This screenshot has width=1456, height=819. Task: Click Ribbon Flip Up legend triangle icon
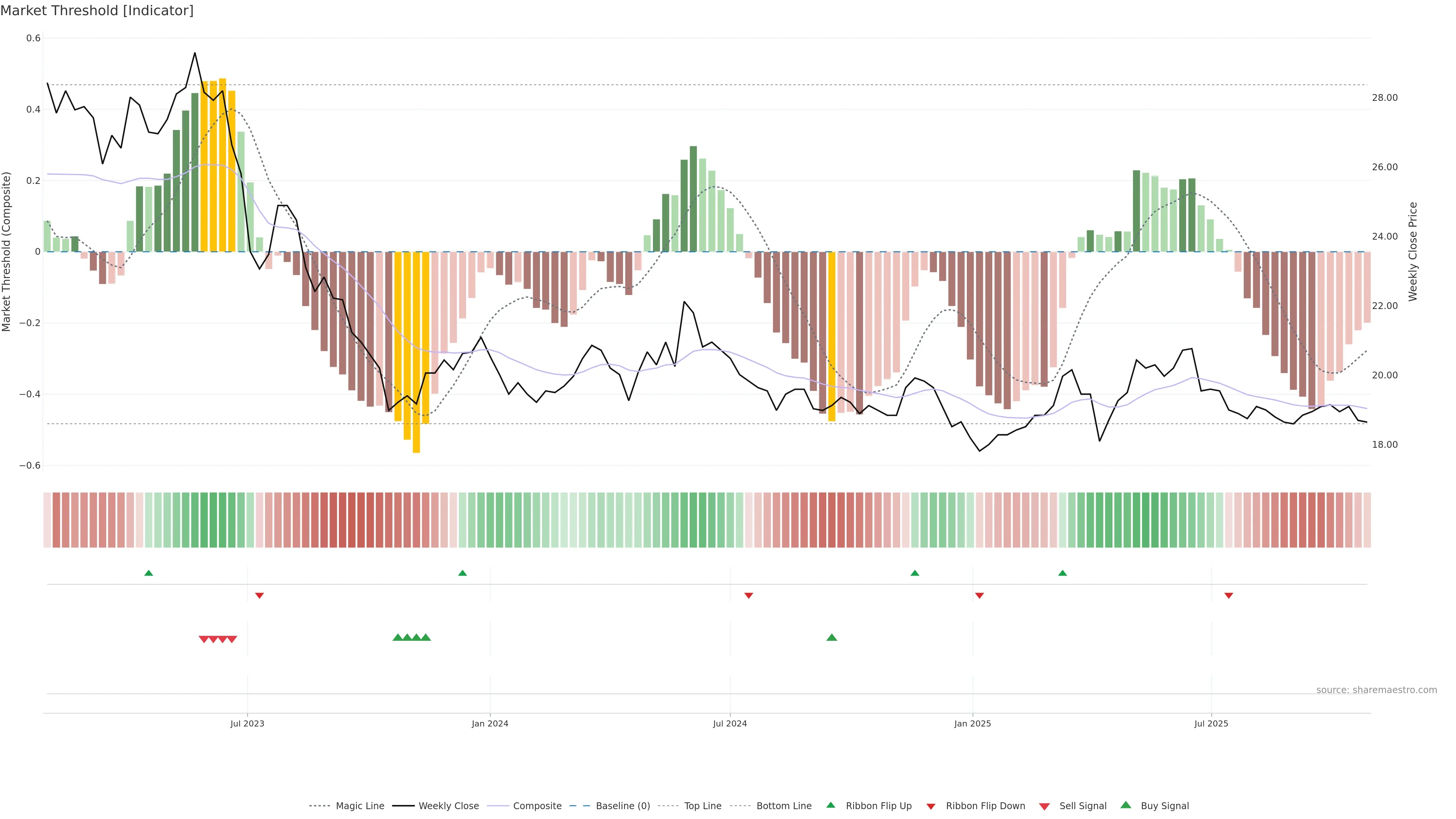[831, 805]
